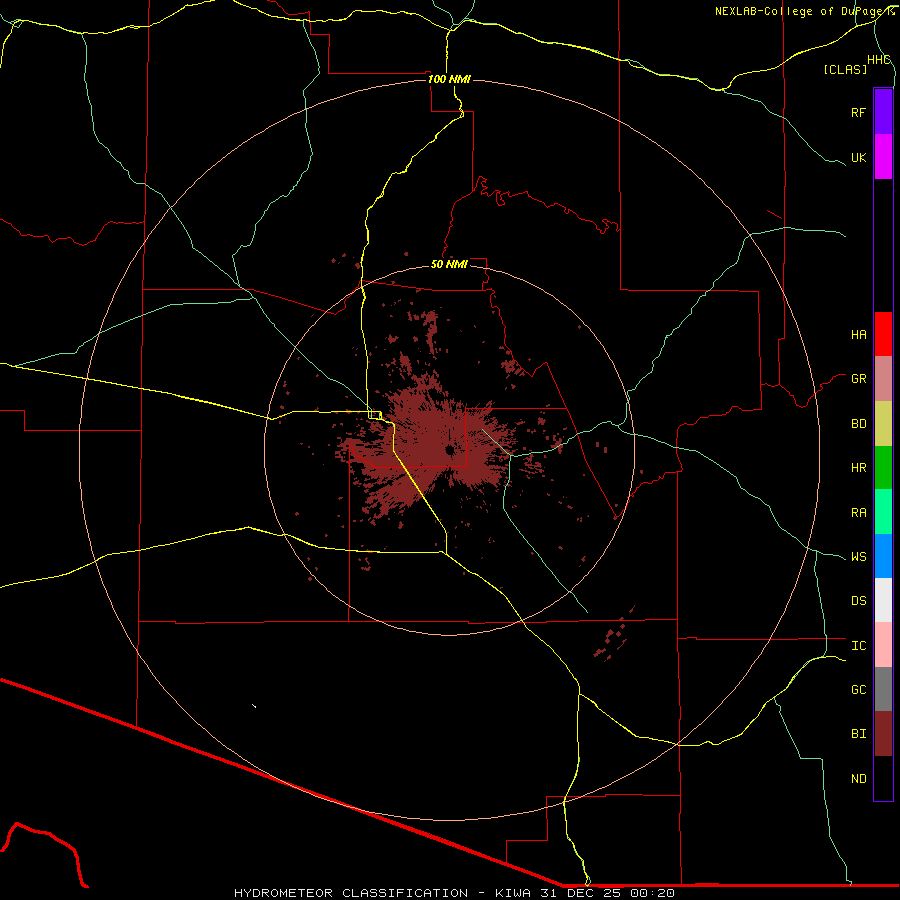Viewport: 900px width, 900px height.
Task: Pick the dark green HR swatch
Action: pos(883,468)
